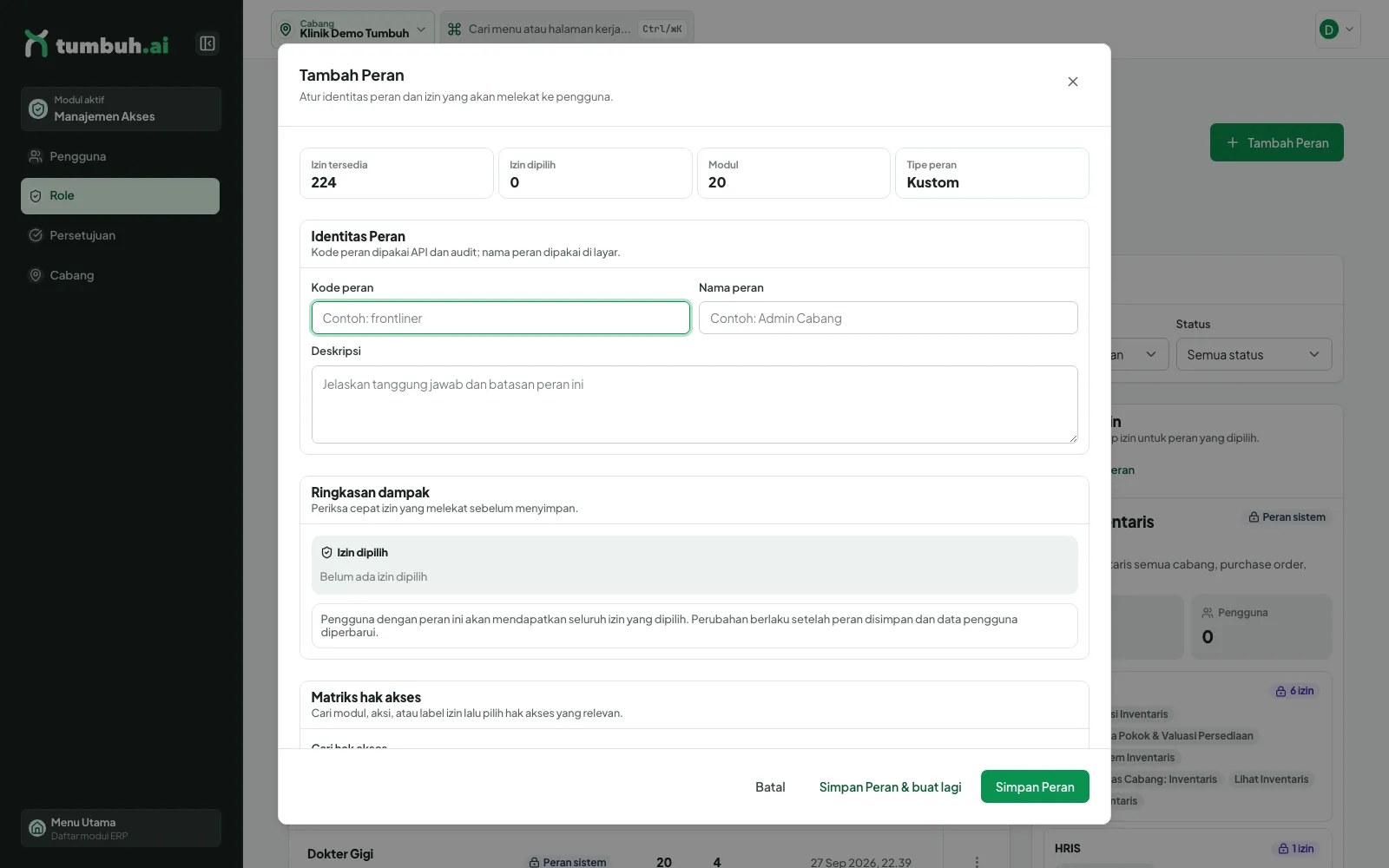
Task: Click Batal to cancel
Action: (x=770, y=786)
